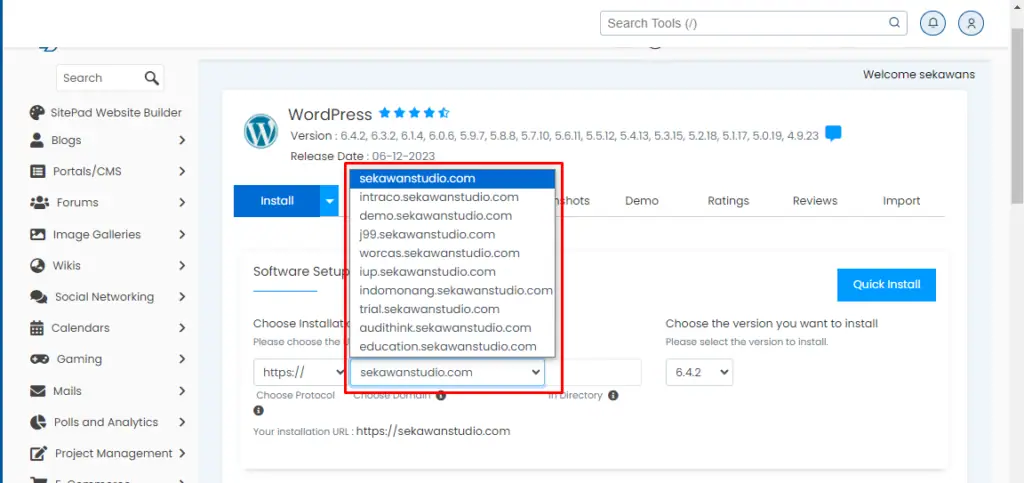Open the https:// protocol dropdown
This screenshot has height=483, width=1024.
tap(300, 372)
